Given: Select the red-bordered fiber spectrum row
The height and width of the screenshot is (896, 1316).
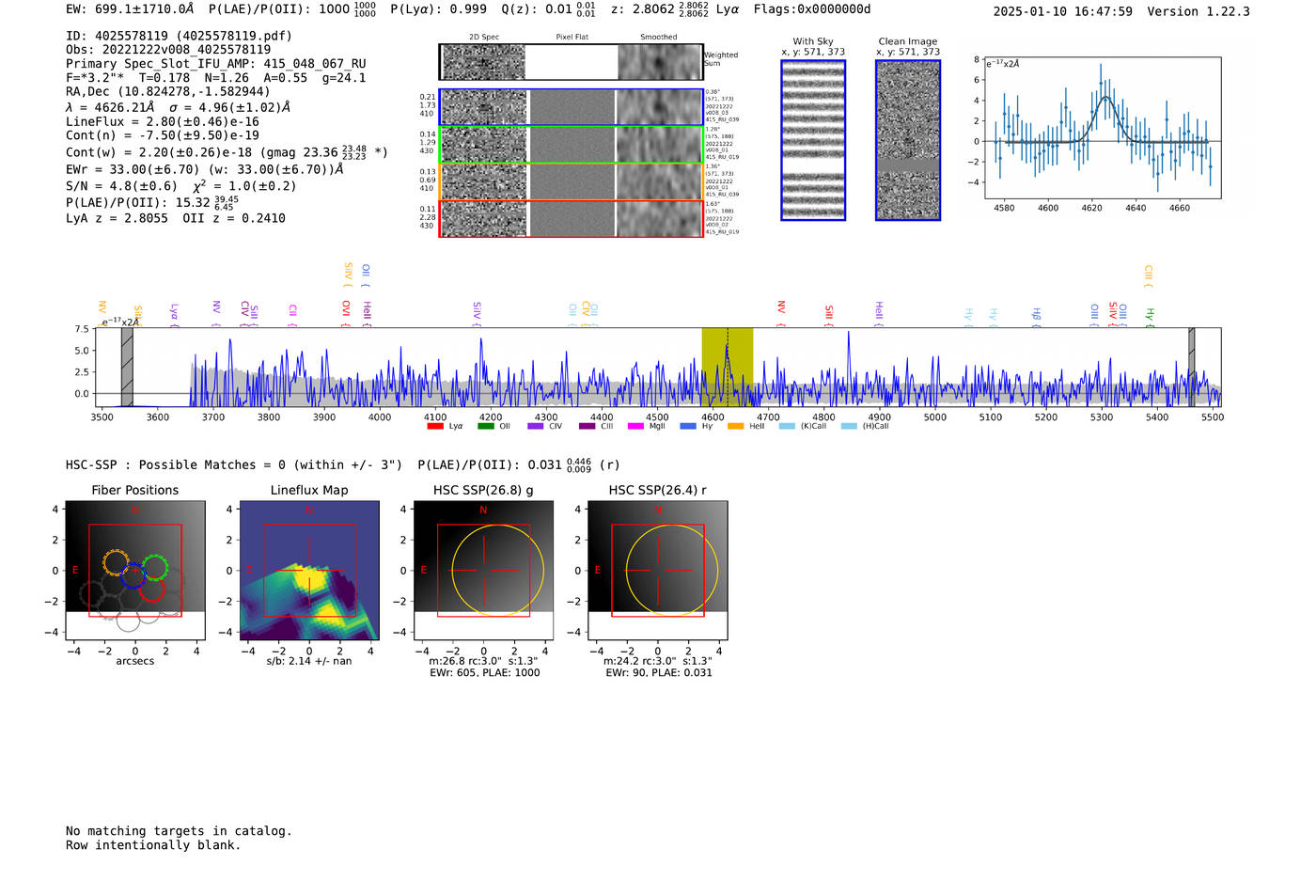Looking at the screenshot, I should coord(572,218).
